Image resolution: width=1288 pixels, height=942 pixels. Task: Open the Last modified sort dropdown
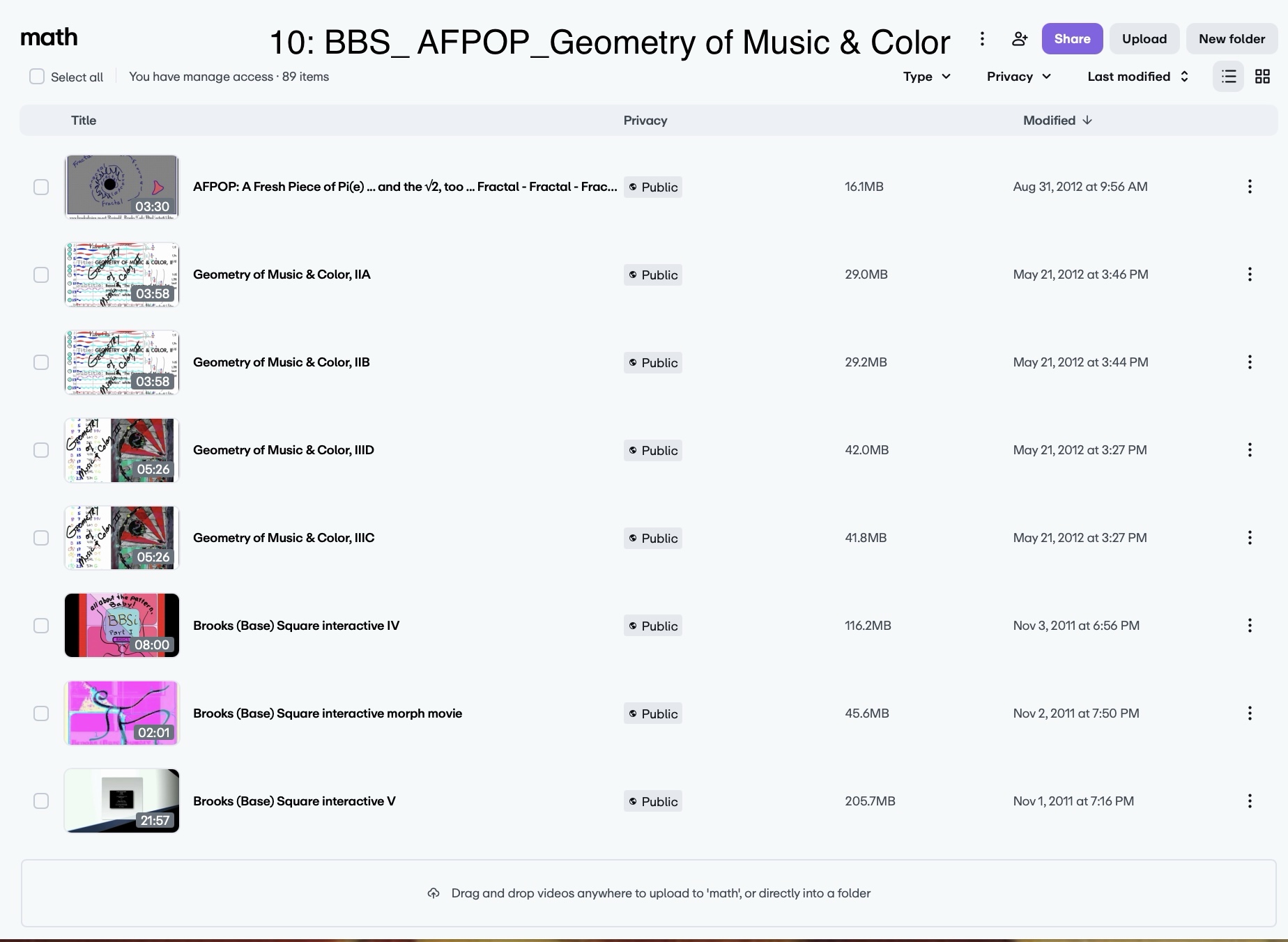pyautogui.click(x=1138, y=77)
